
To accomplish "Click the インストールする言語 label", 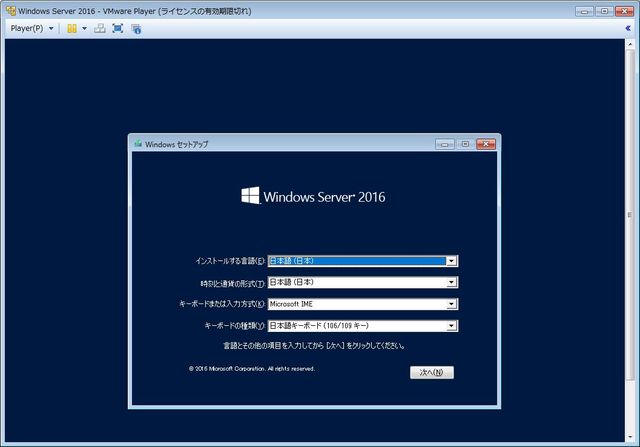I will click(x=230, y=261).
